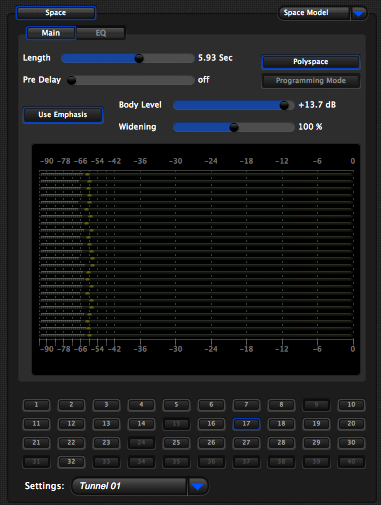Screen dimensions: 381x505
Task: Toggle the Polyspace button
Action: pos(311,62)
